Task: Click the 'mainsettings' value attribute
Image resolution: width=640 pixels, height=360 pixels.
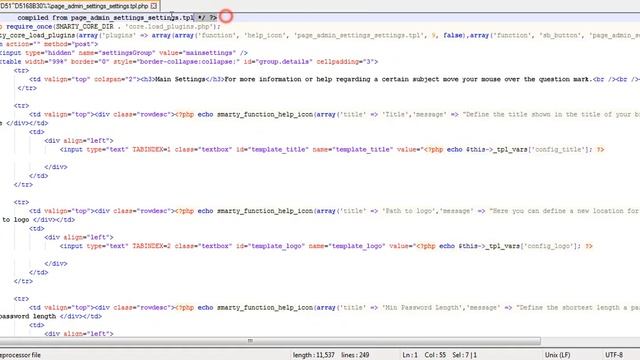Action: tap(209, 53)
